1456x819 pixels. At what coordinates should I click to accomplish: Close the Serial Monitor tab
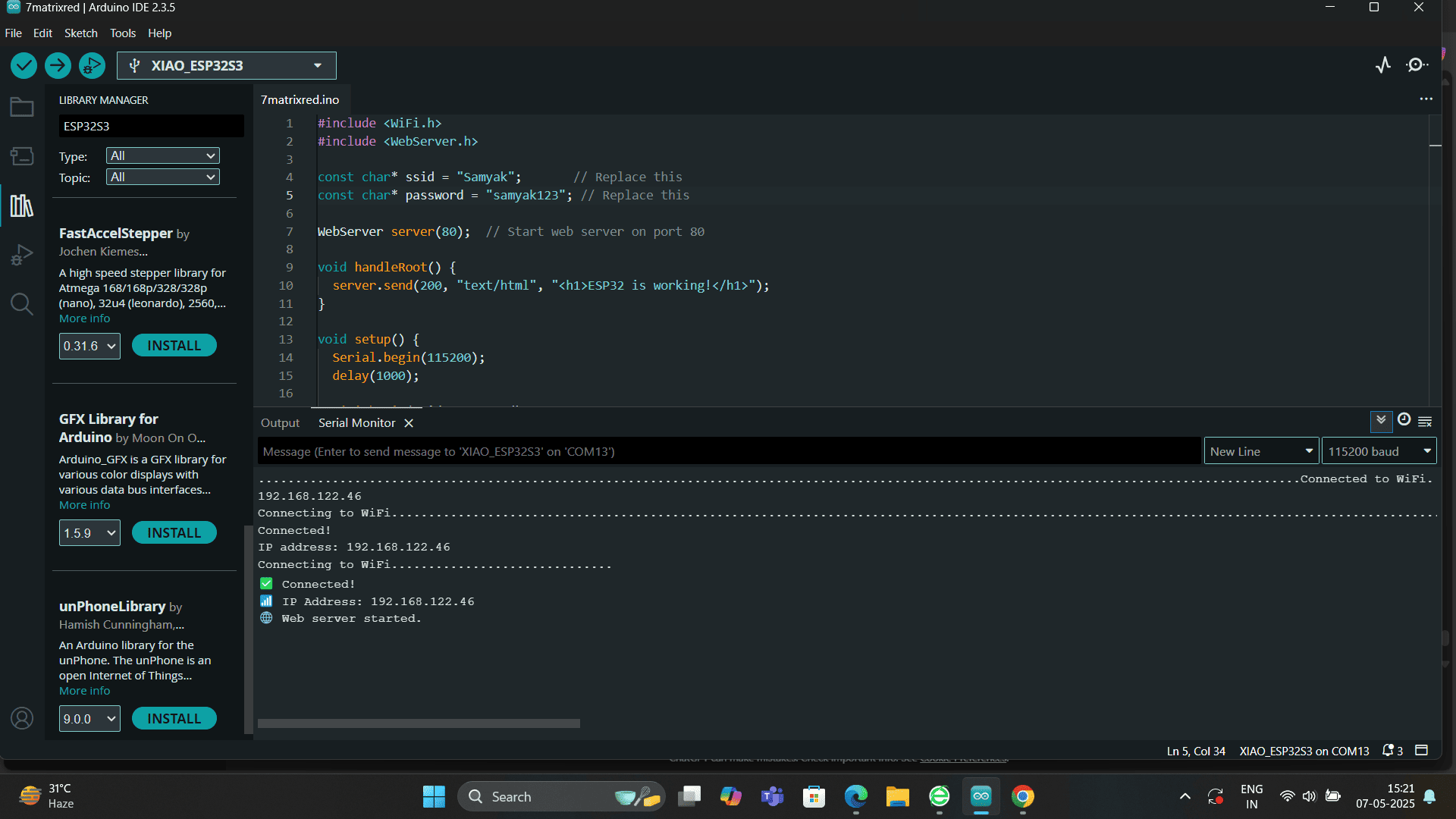[409, 423]
